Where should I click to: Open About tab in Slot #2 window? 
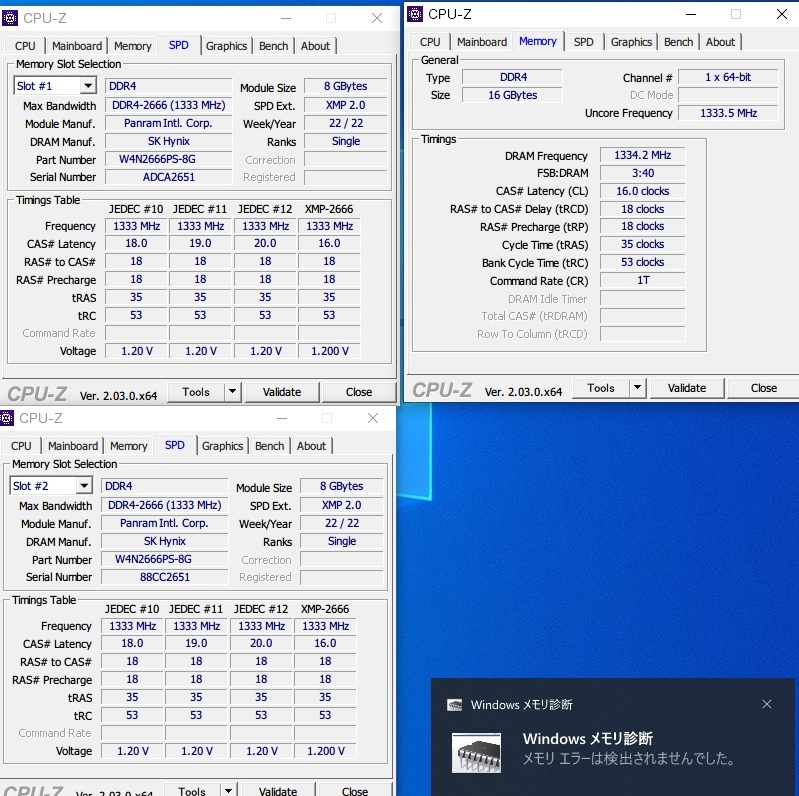tap(311, 446)
